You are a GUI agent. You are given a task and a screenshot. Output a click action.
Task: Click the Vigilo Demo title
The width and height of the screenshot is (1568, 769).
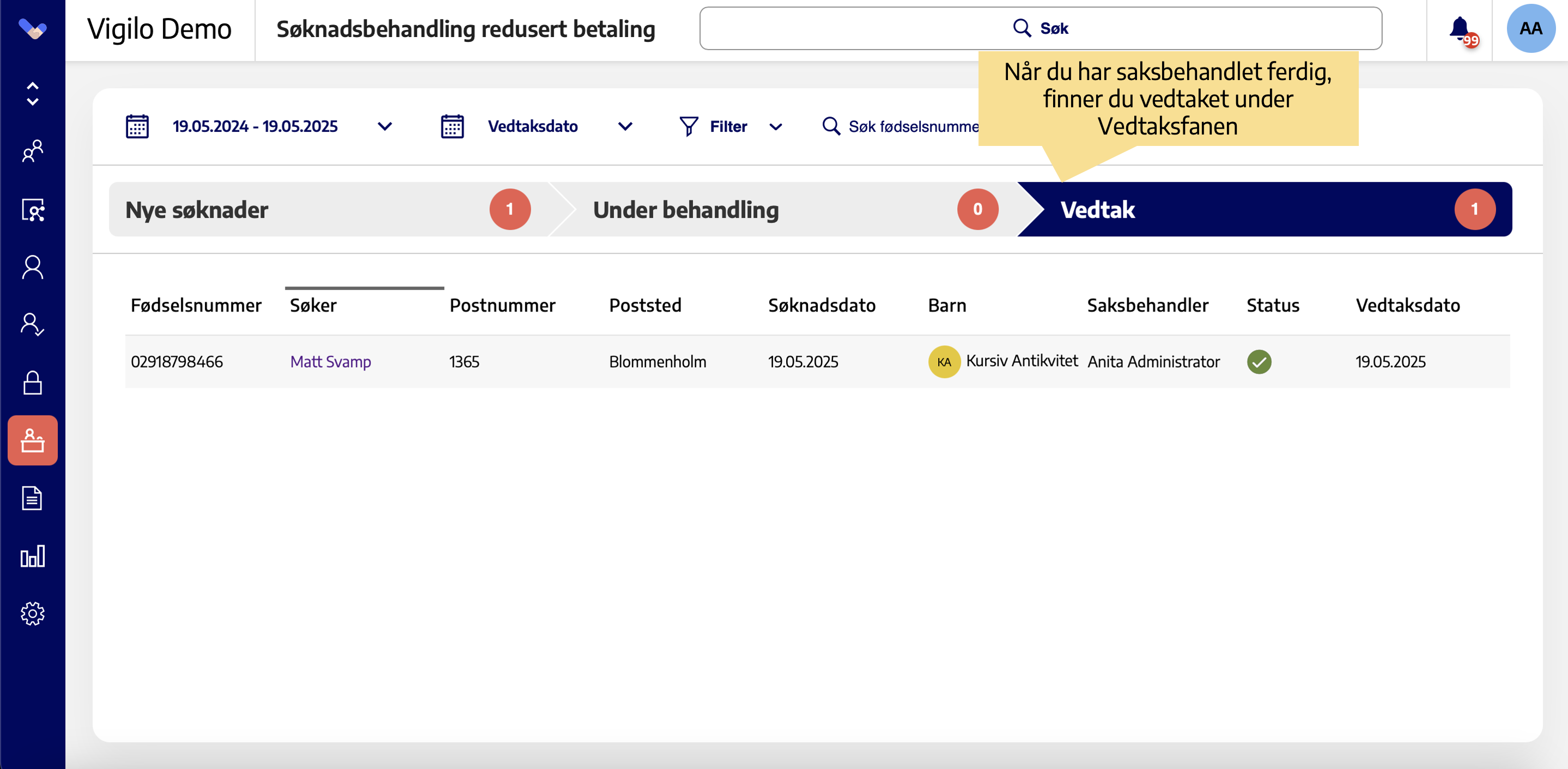(x=159, y=29)
